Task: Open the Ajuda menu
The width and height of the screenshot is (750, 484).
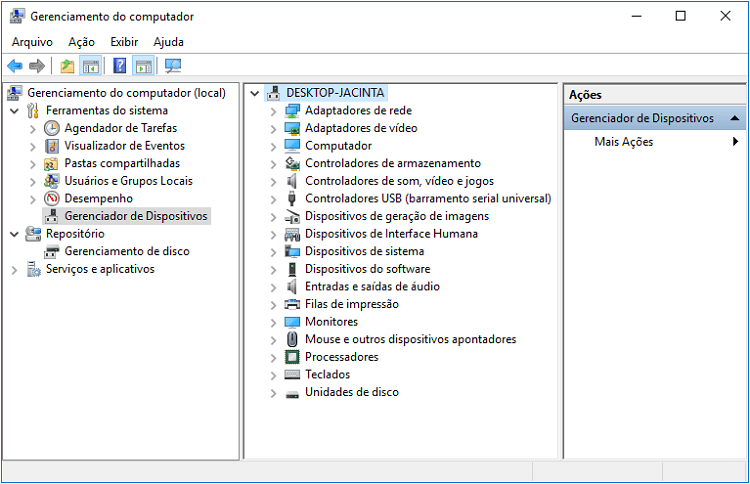Action: click(168, 42)
